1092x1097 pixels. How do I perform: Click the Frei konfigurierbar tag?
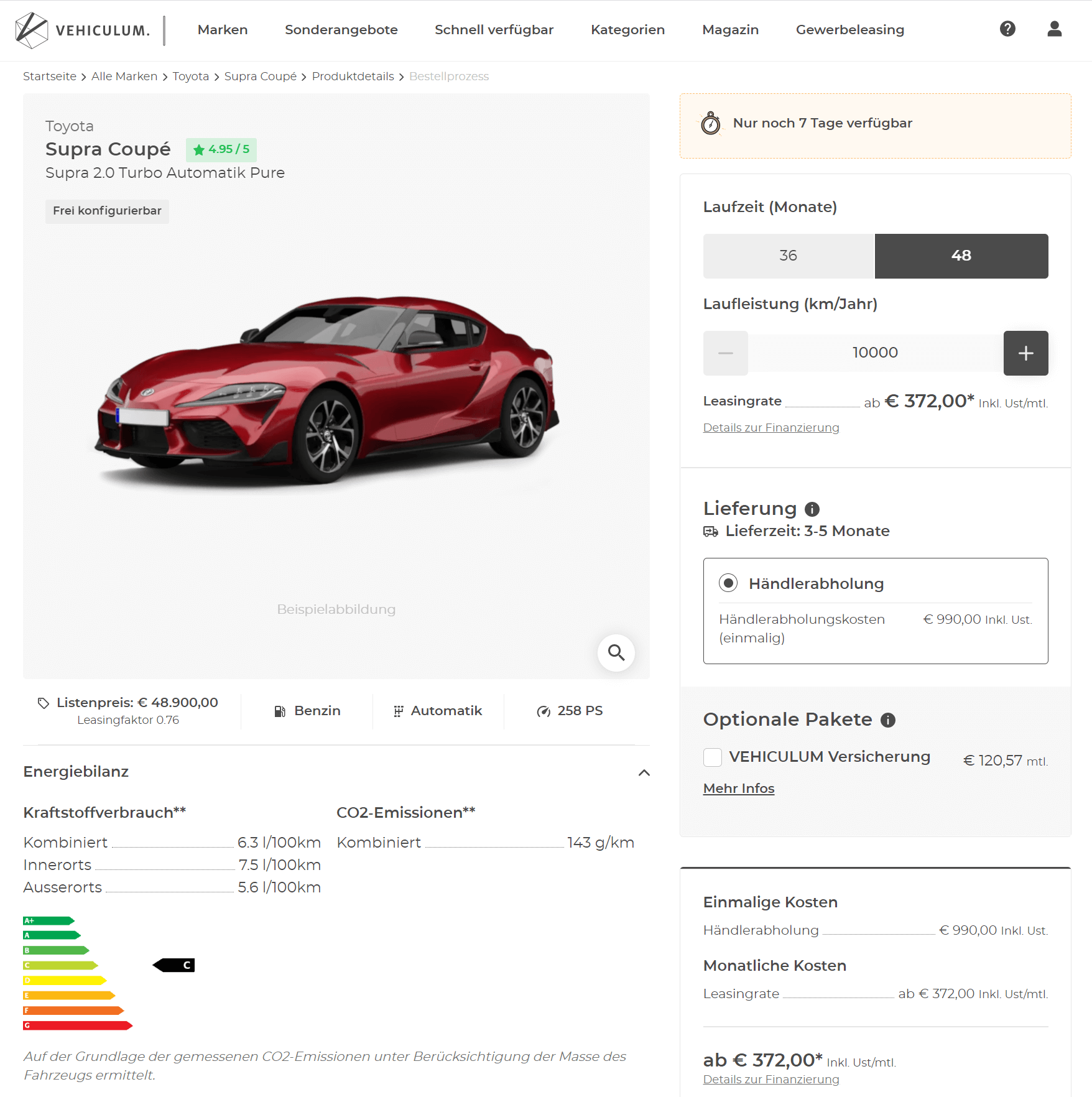107,211
